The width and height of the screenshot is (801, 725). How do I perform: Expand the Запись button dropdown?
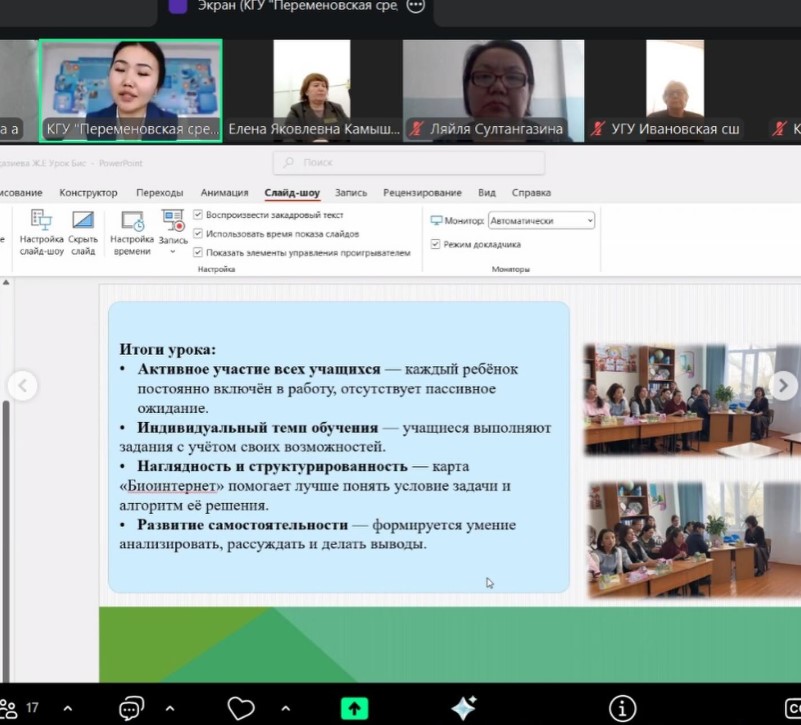(x=173, y=253)
